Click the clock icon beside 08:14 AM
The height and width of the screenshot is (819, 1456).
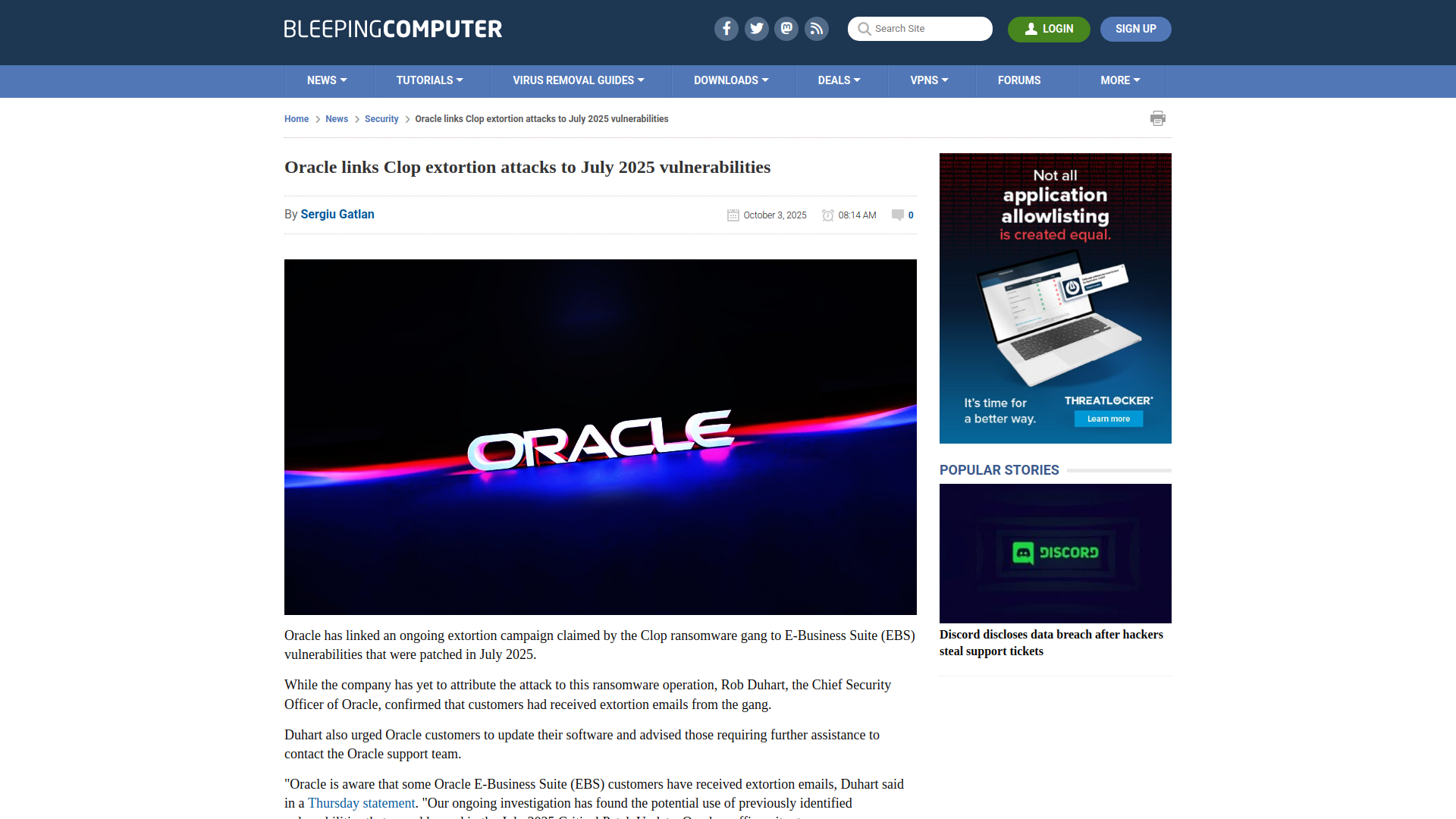coord(828,215)
